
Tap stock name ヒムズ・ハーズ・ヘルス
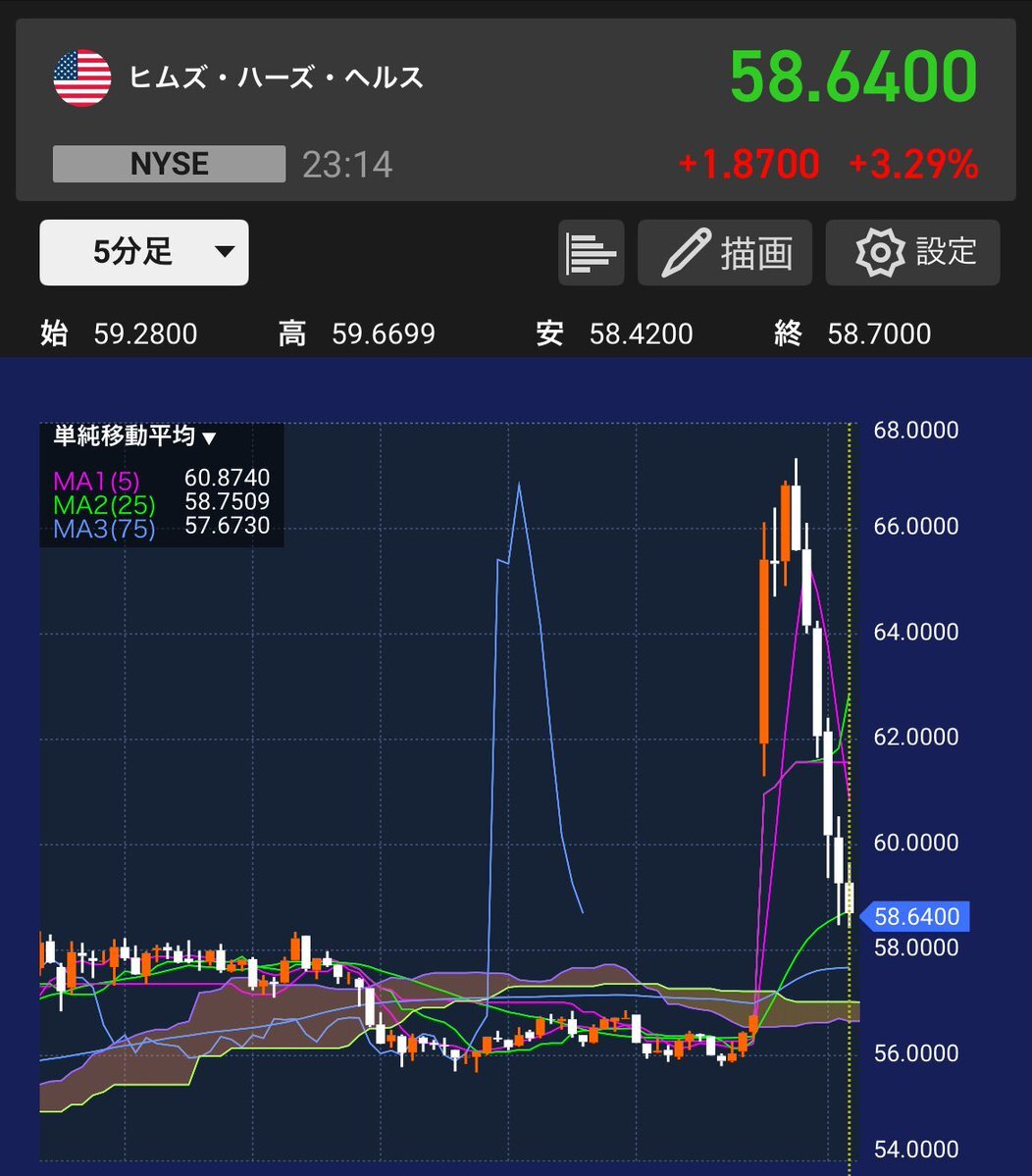(276, 77)
